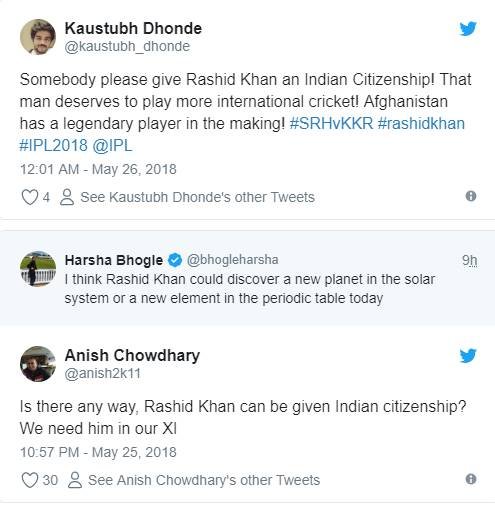This screenshot has width=495, height=509.
Task: Open the @bhogleharsha handle
Action: 233,260
